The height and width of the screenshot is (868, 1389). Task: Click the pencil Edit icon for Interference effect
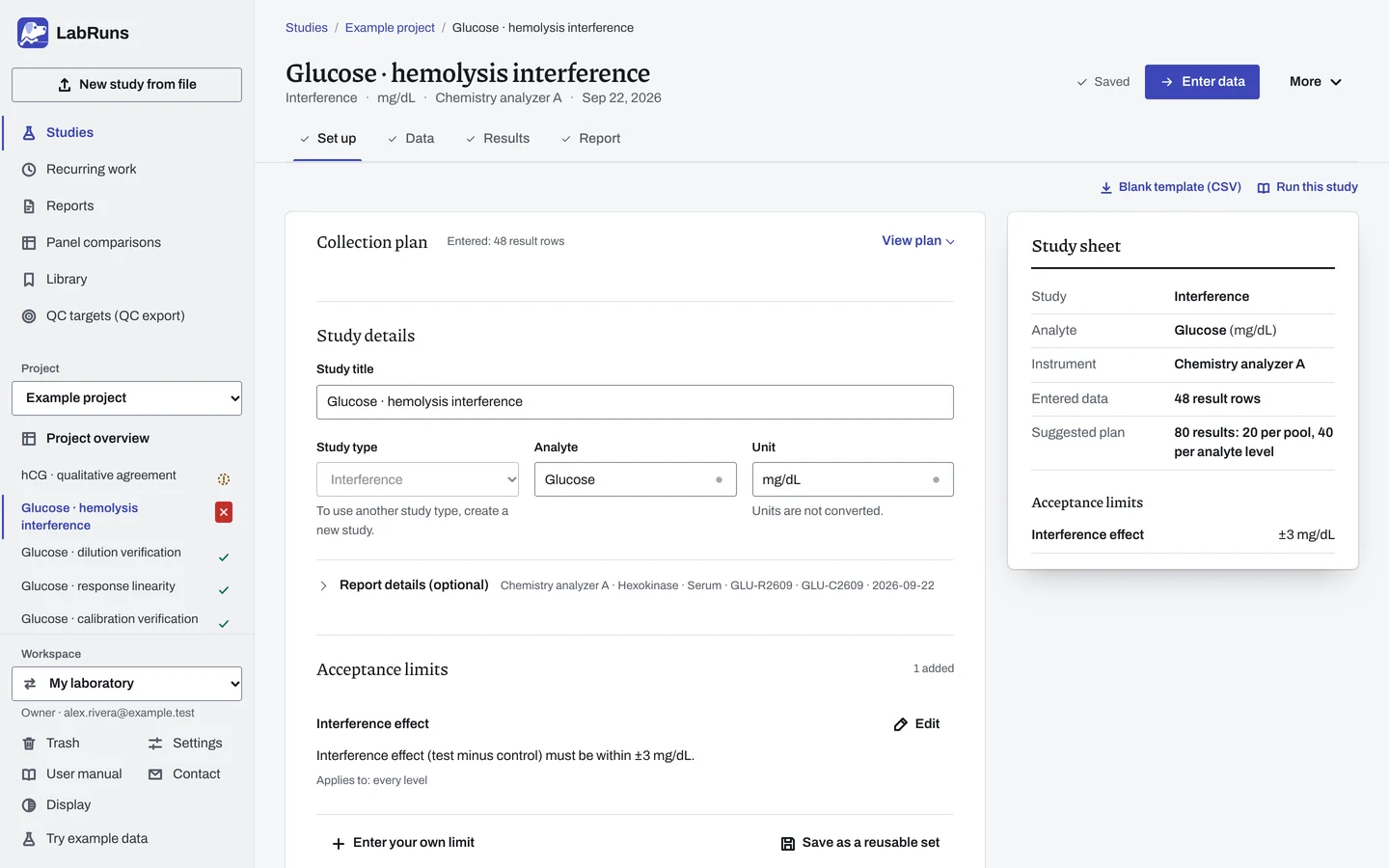900,724
